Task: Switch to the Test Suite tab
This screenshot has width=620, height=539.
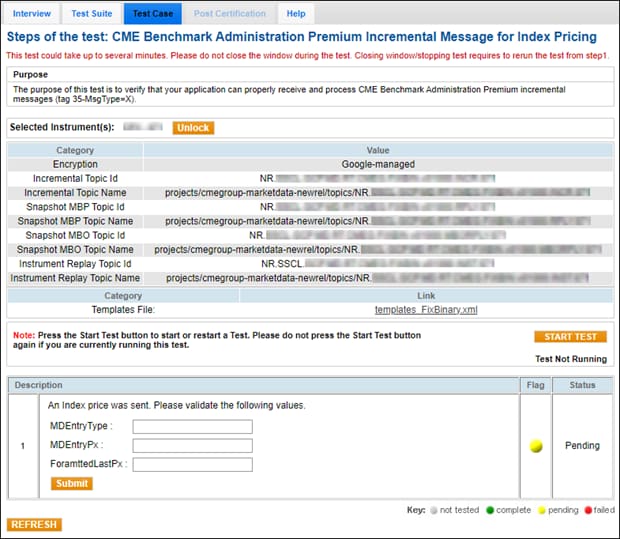Action: click(x=92, y=14)
